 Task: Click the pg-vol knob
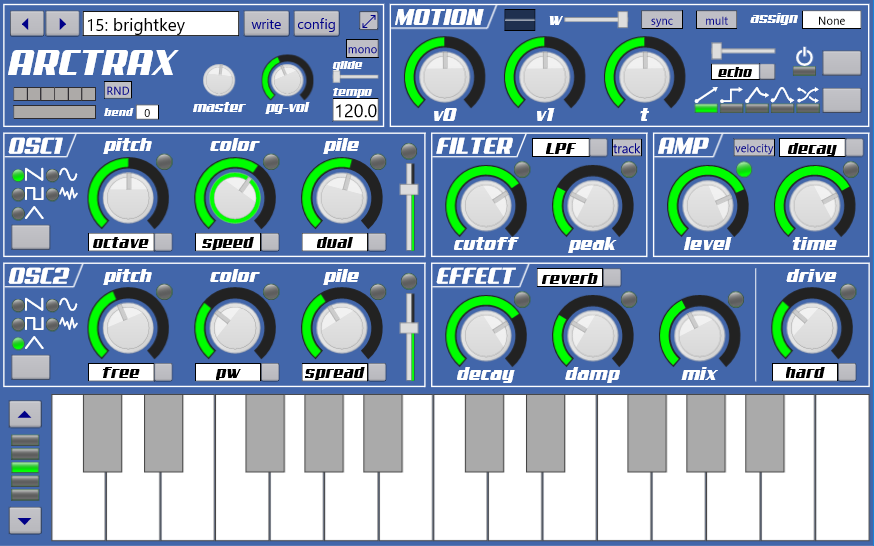(x=288, y=81)
